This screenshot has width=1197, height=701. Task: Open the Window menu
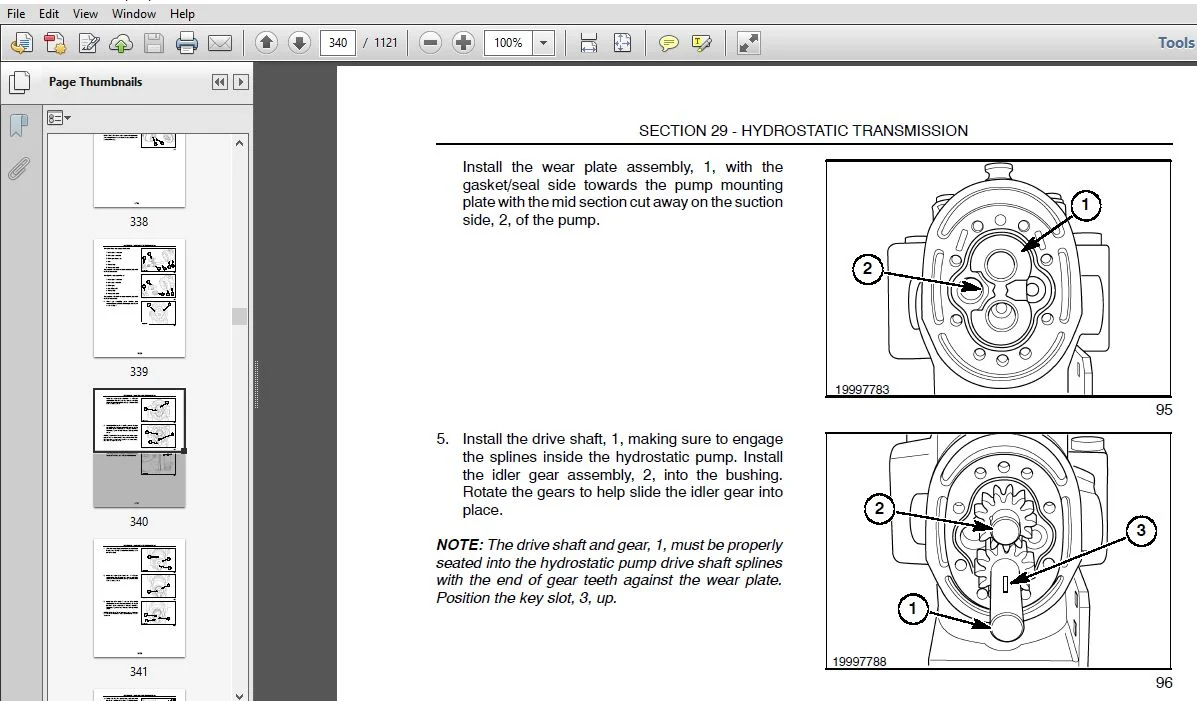pyautogui.click(x=134, y=14)
